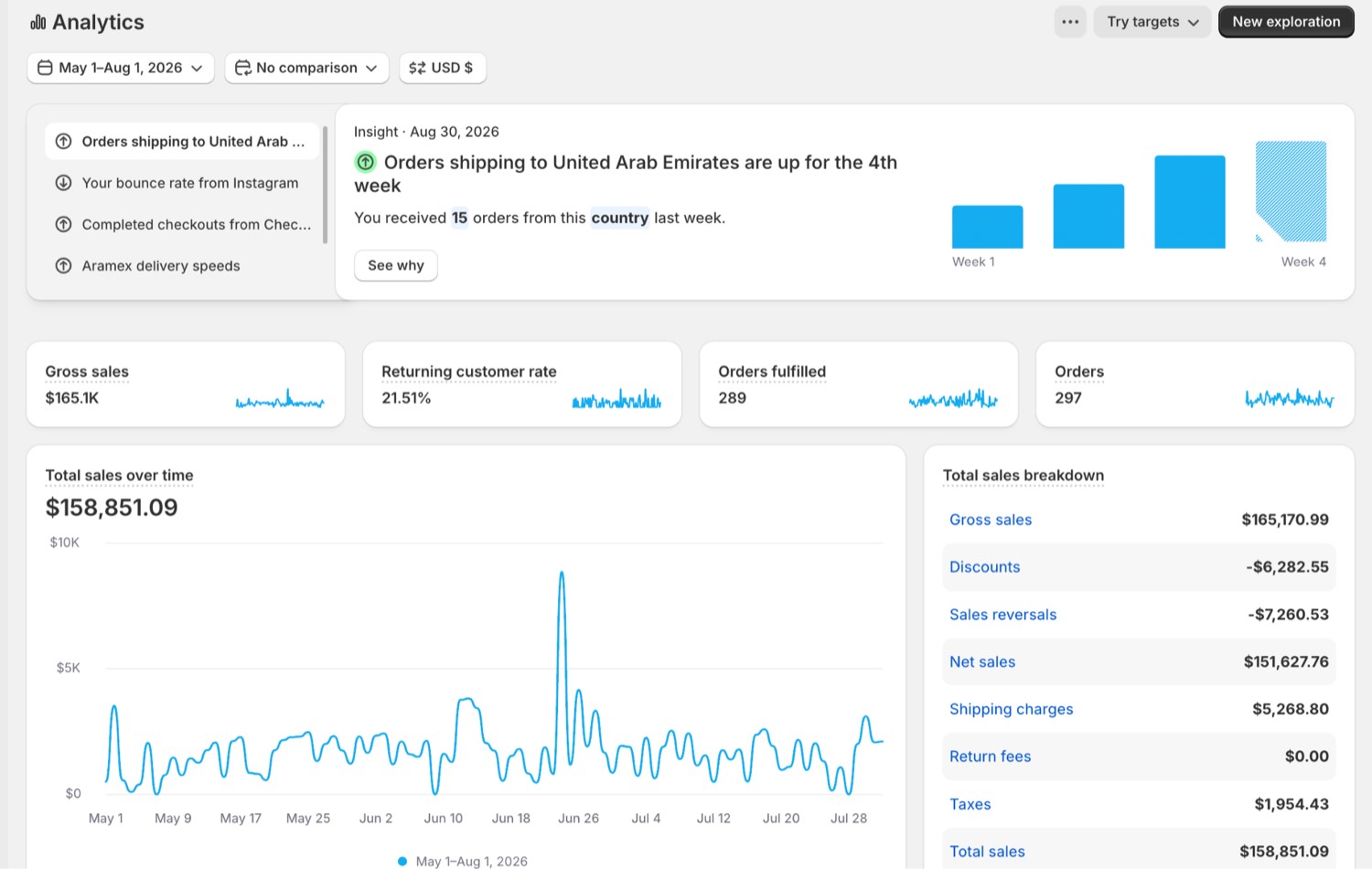Expand the May 1–Aug 1, 2026 date picker
The image size is (1372, 869).
point(121,68)
